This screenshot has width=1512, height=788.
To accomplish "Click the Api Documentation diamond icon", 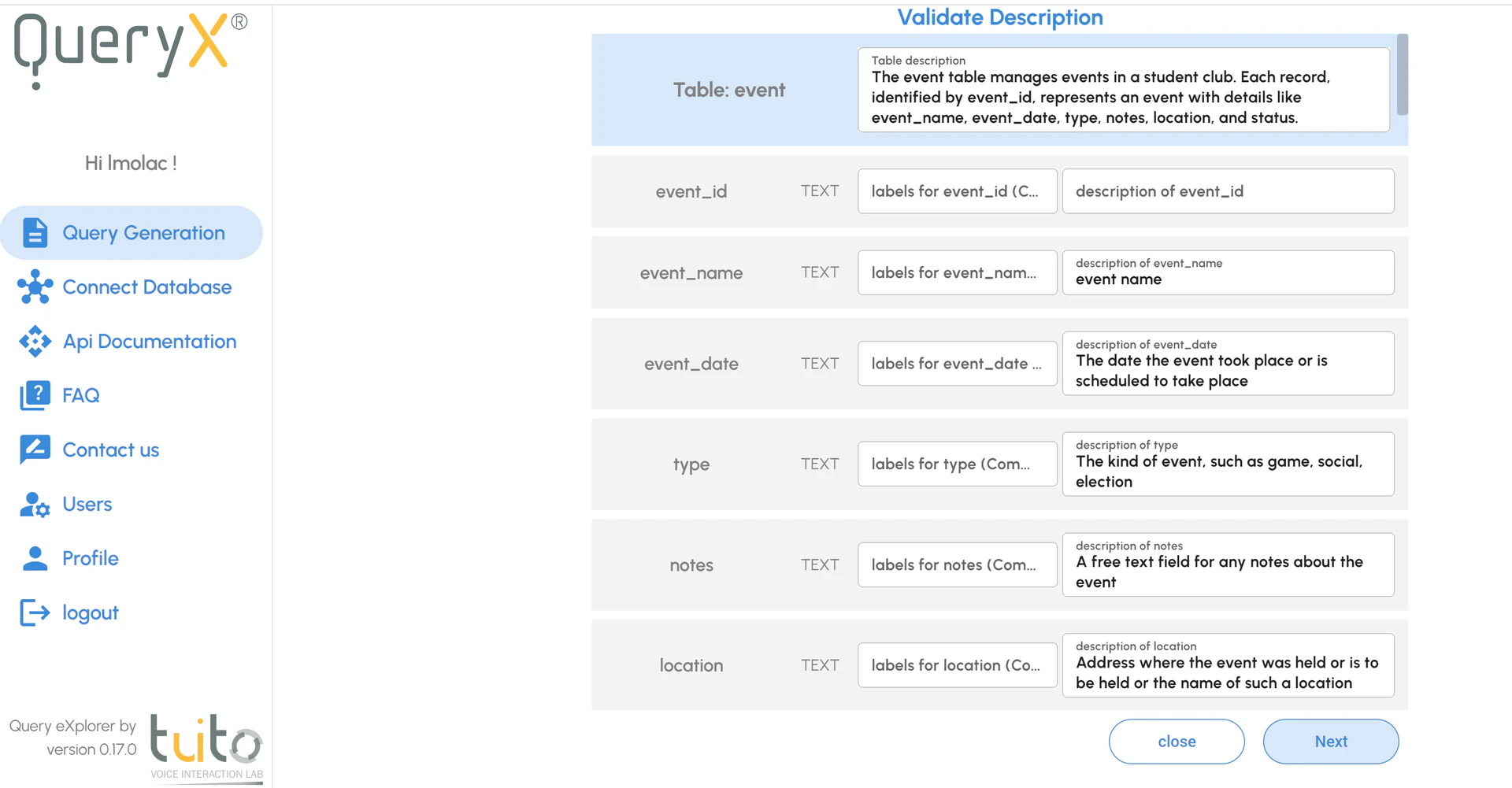I will point(35,342).
